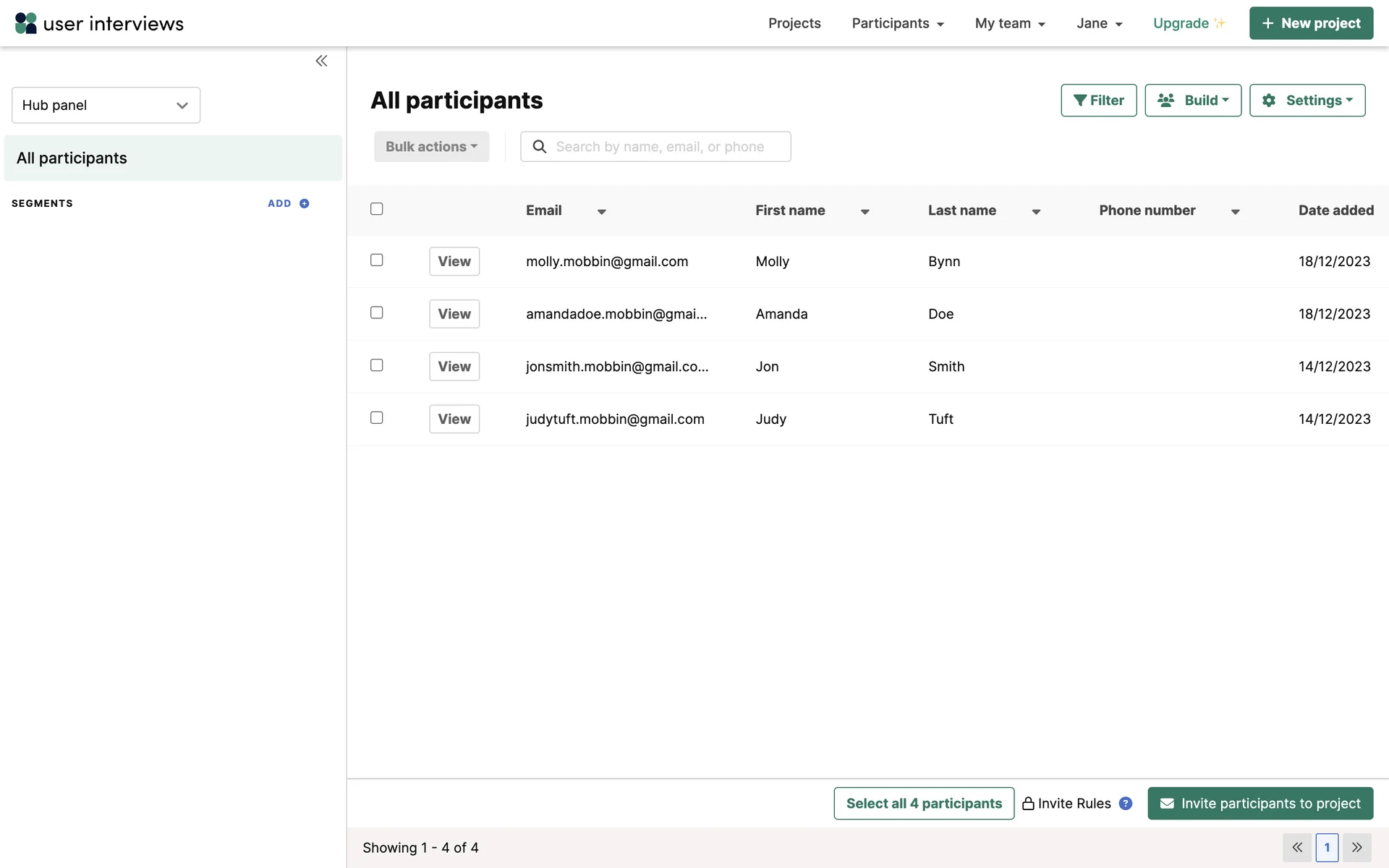Open the Email column sort arrow

601,212
